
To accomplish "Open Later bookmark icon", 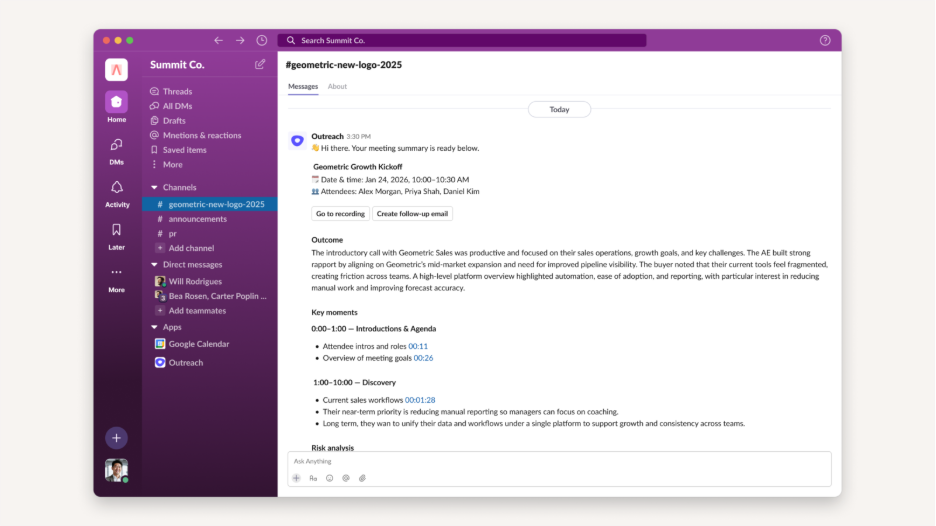I will click(x=116, y=236).
